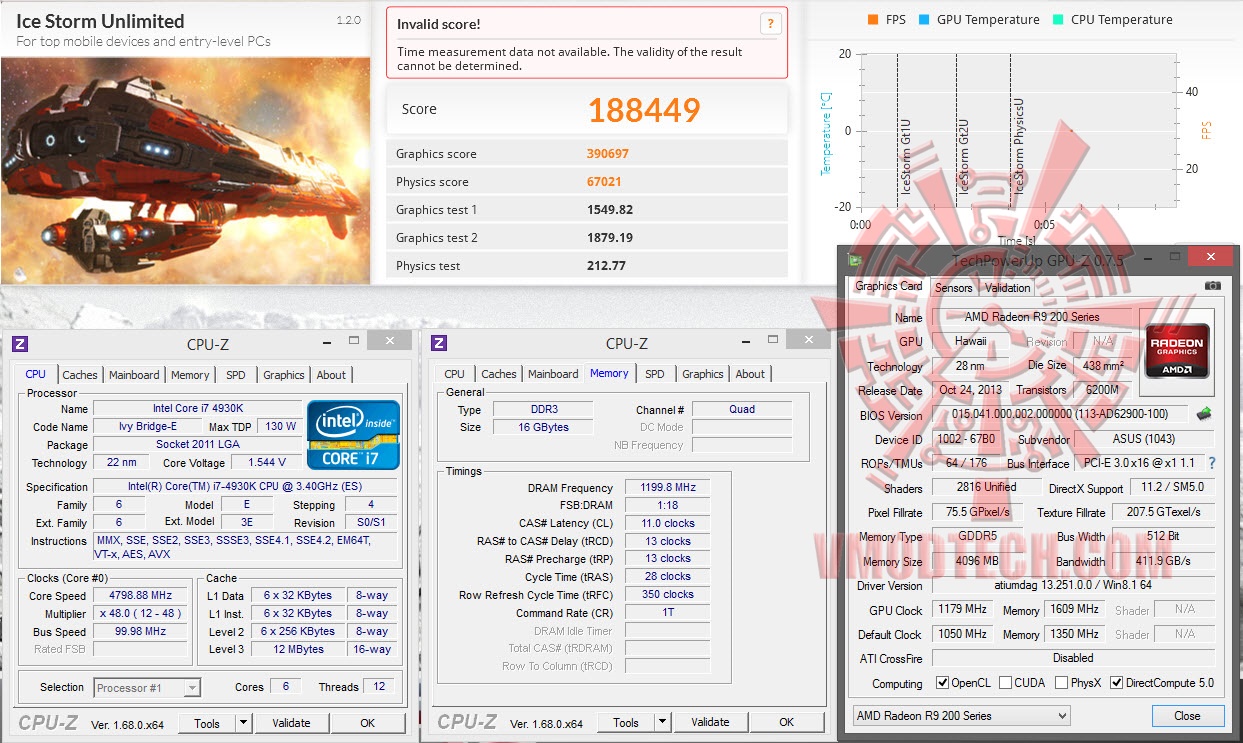This screenshot has width=1243, height=743.
Task: Select CPU tab in CPU-Z Memory window
Action: (x=454, y=374)
